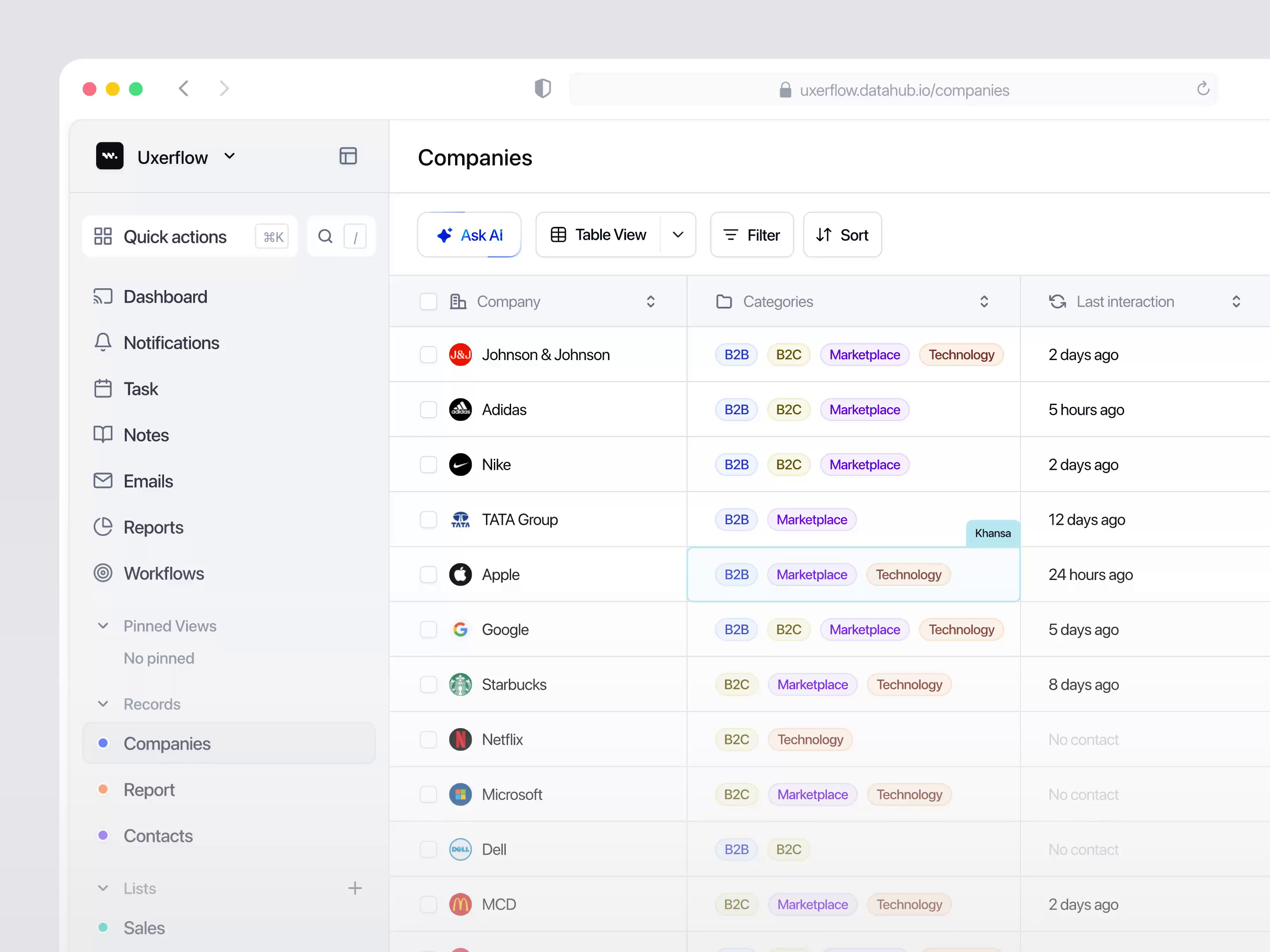Go forward with browser forward arrow

click(224, 89)
